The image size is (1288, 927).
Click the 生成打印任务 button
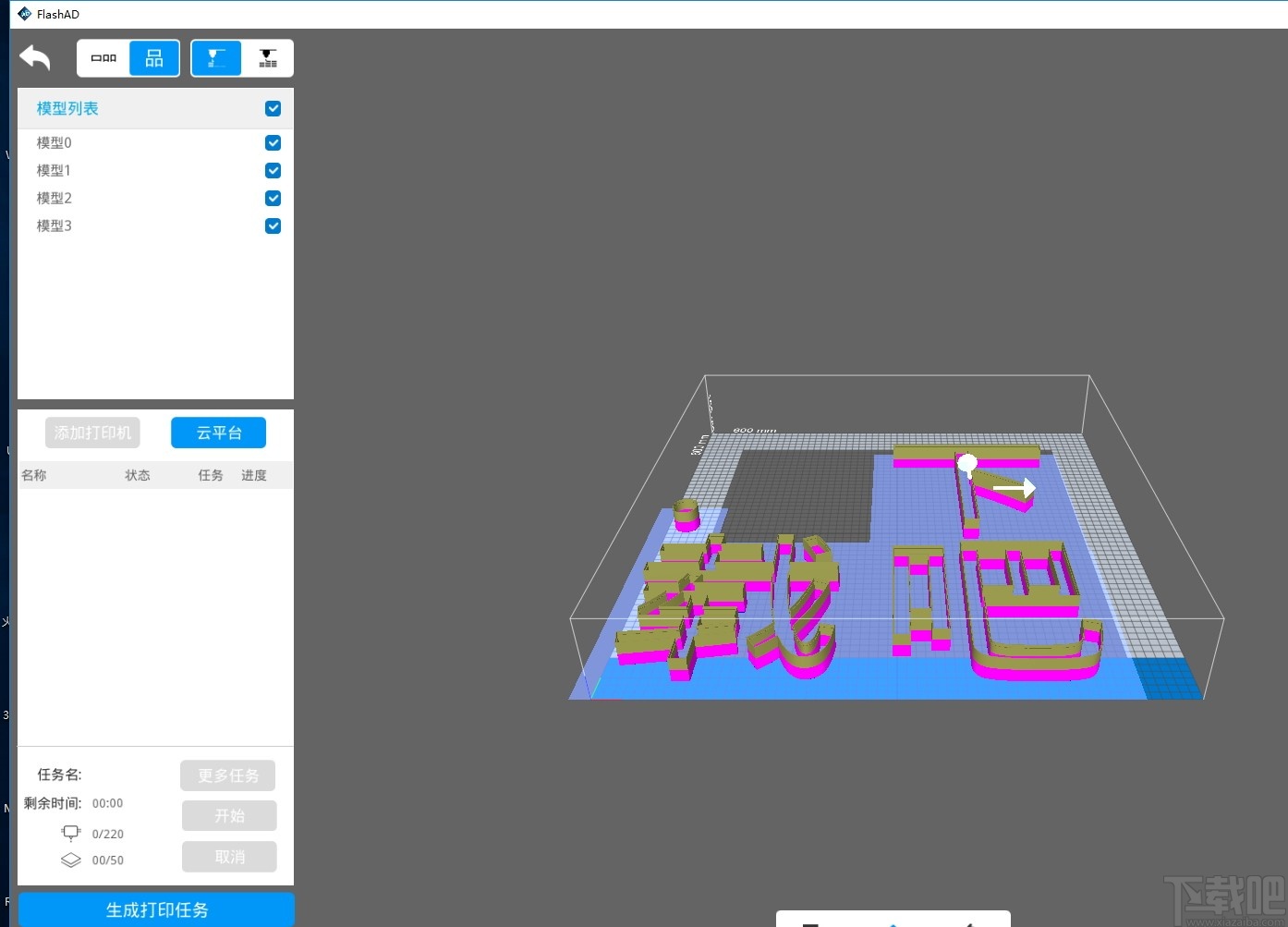click(155, 909)
